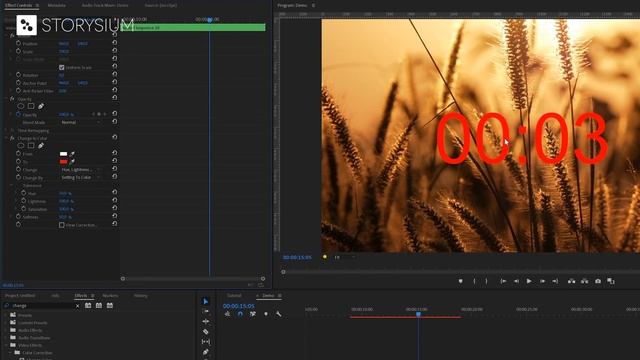Image resolution: width=640 pixels, height=360 pixels.
Task: Toggle Opacity animation stopwatch
Action: tap(18, 115)
